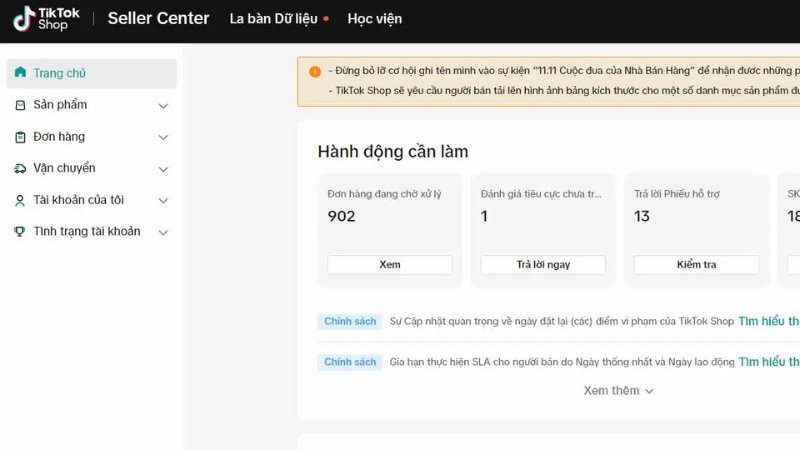Expand the Vận chuyển chevron arrow
The width and height of the screenshot is (800, 450).
coord(163,168)
